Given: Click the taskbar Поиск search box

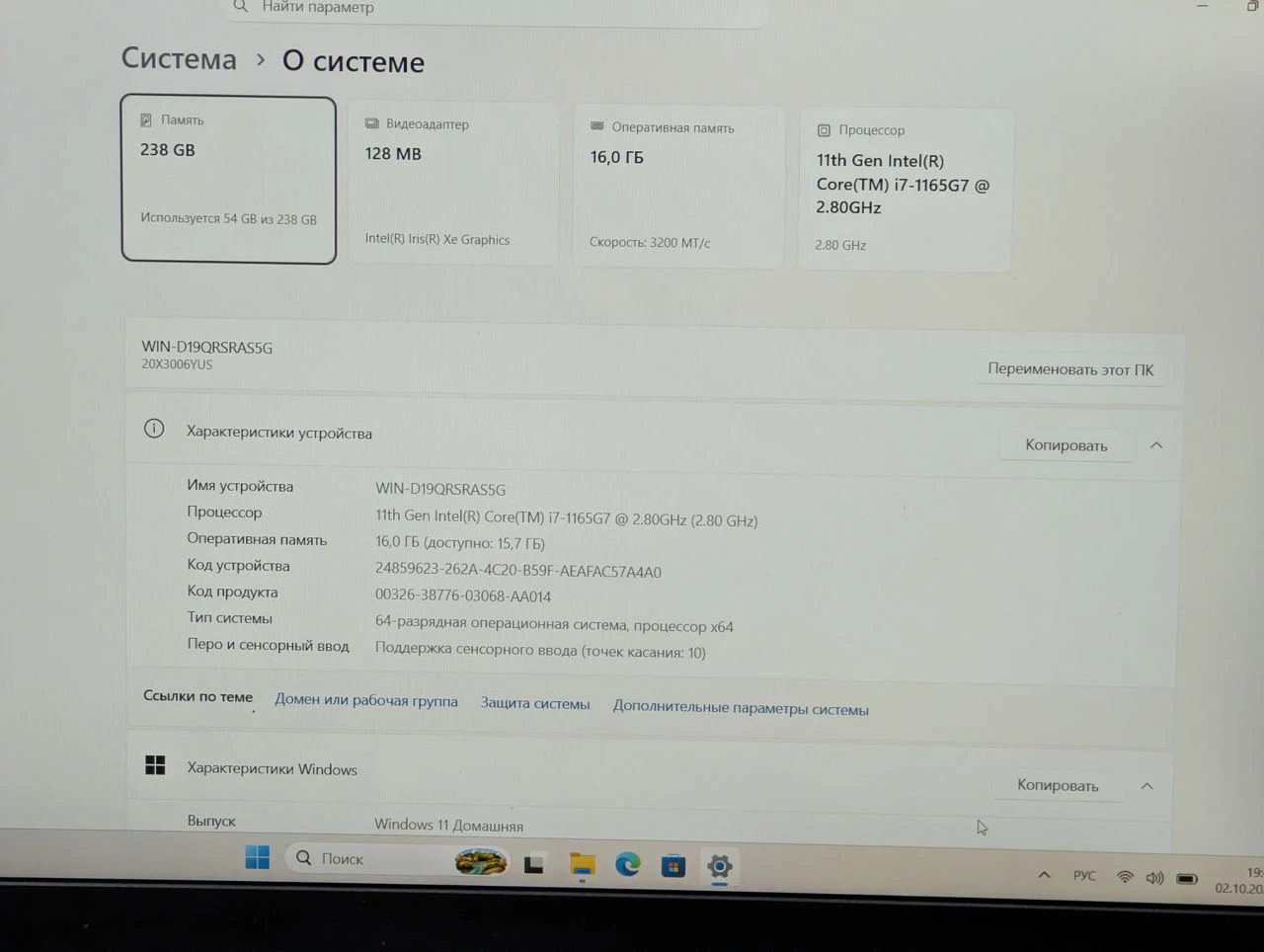Looking at the screenshot, I should point(397,859).
